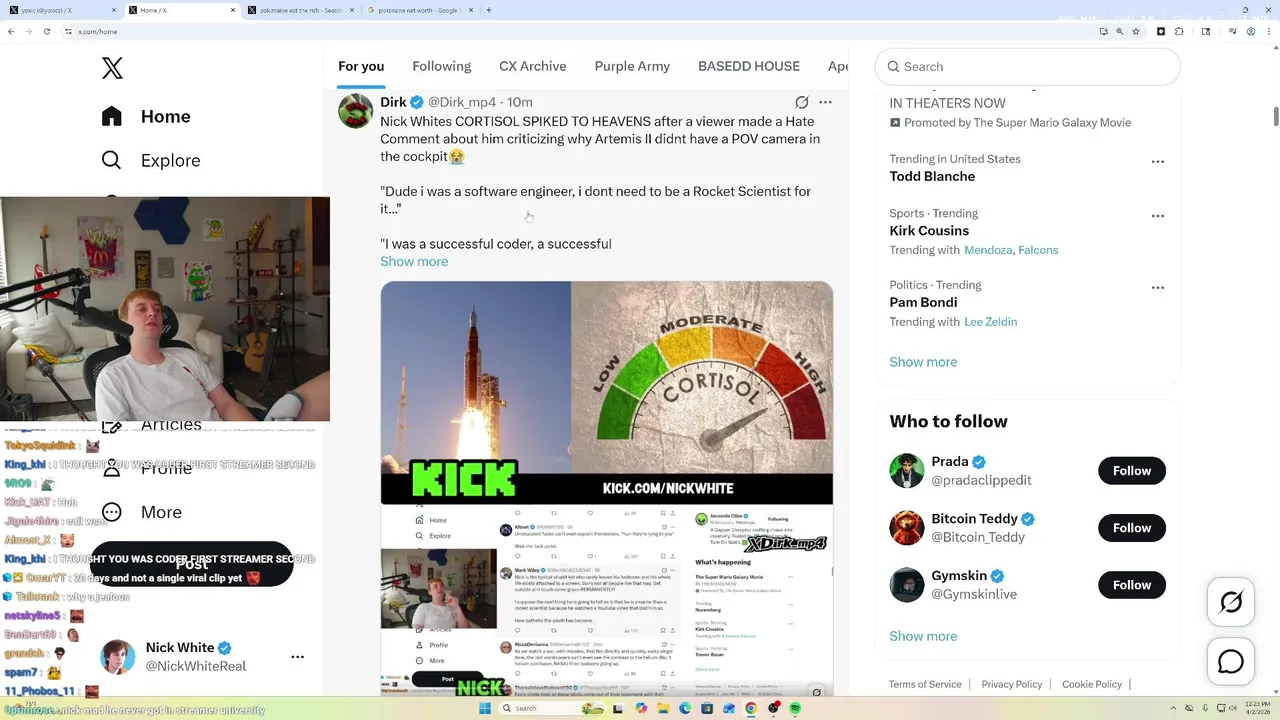Screen dimensions: 1280x720
Task: Open options for Pam Bondi trend
Action: tap(1157, 287)
